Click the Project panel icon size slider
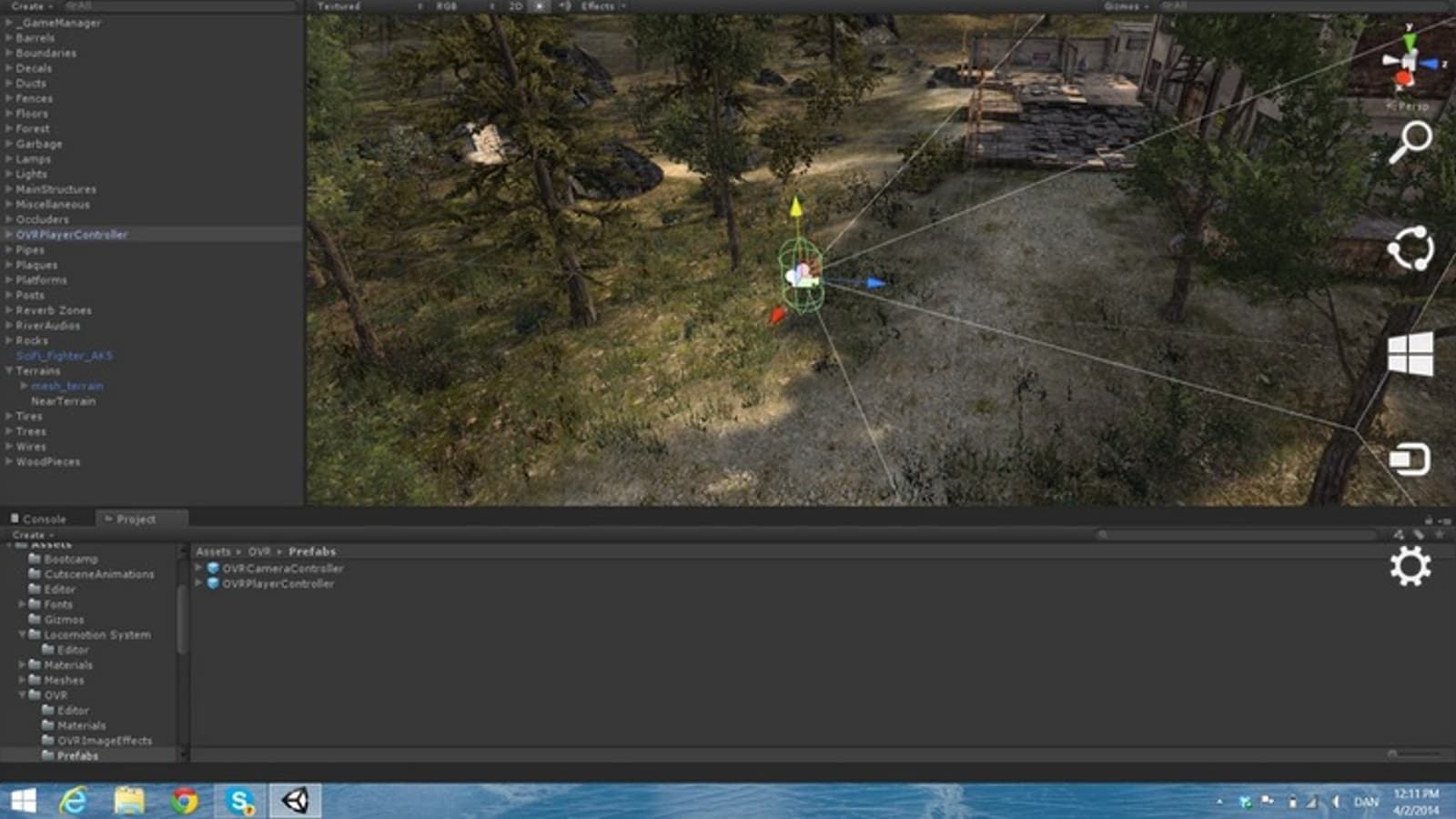This screenshot has width=1456, height=819. pyautogui.click(x=1414, y=753)
